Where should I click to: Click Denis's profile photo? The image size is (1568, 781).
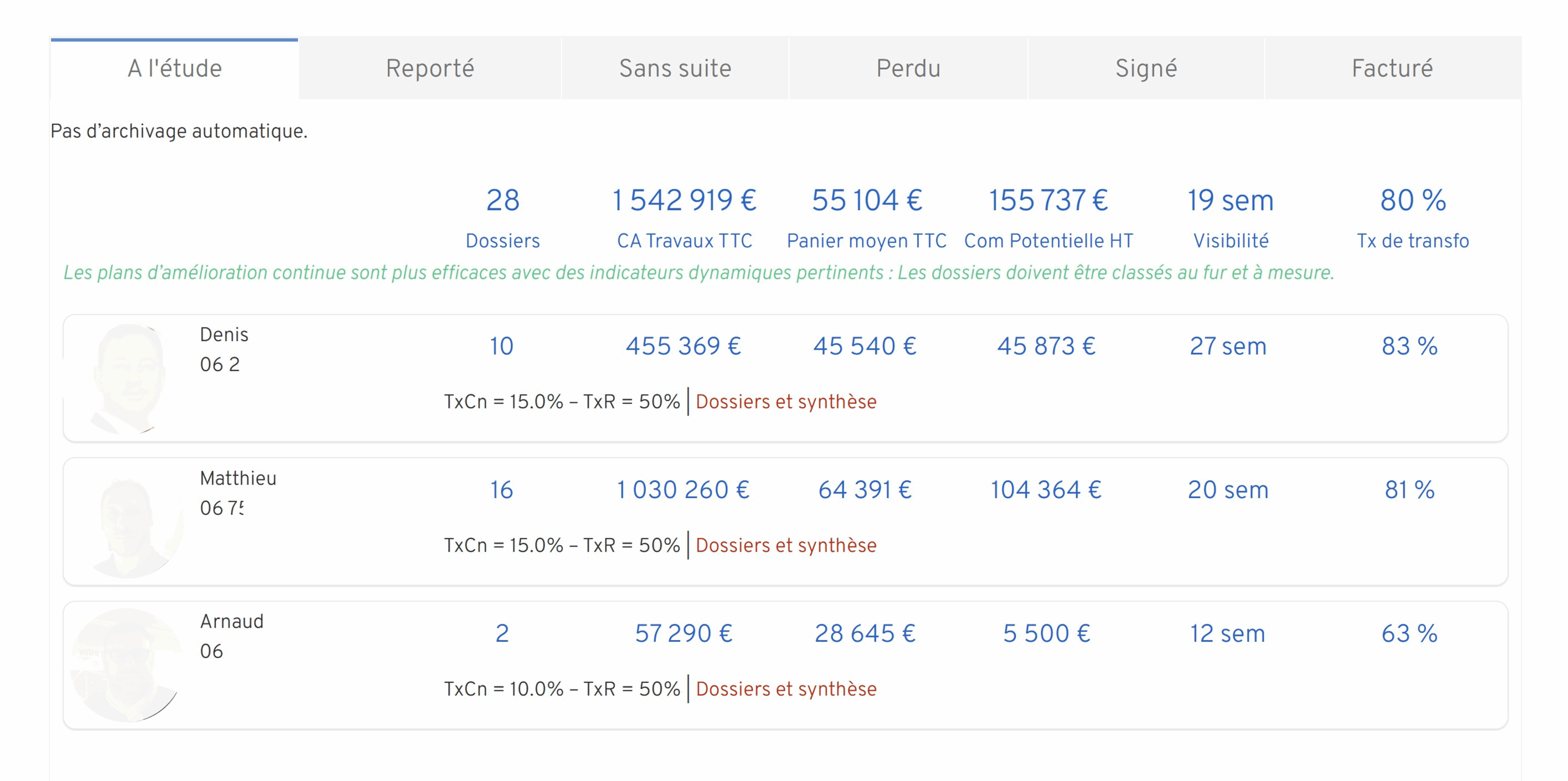[x=129, y=378]
